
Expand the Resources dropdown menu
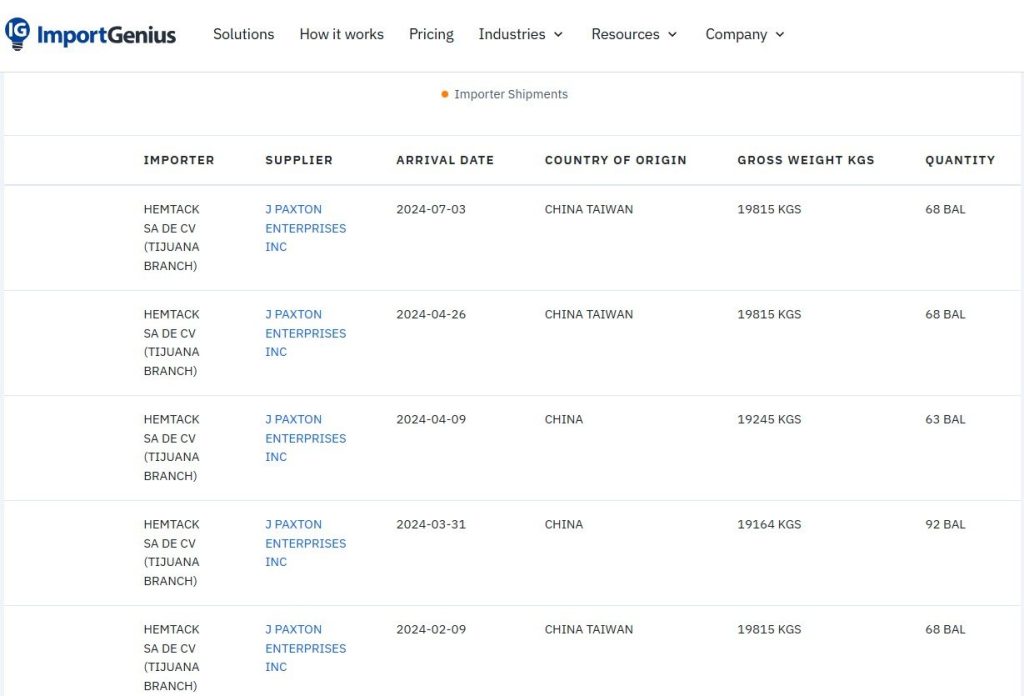point(634,34)
